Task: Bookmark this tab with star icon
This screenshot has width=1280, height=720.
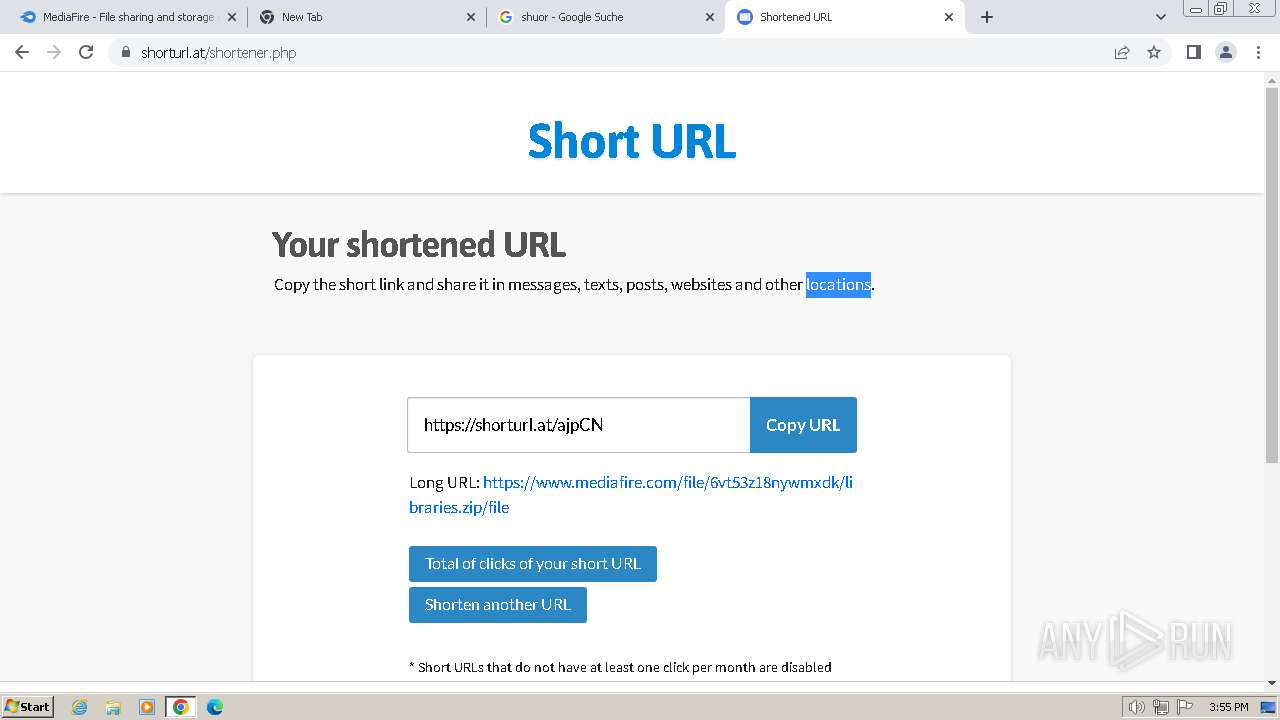Action: point(1154,53)
